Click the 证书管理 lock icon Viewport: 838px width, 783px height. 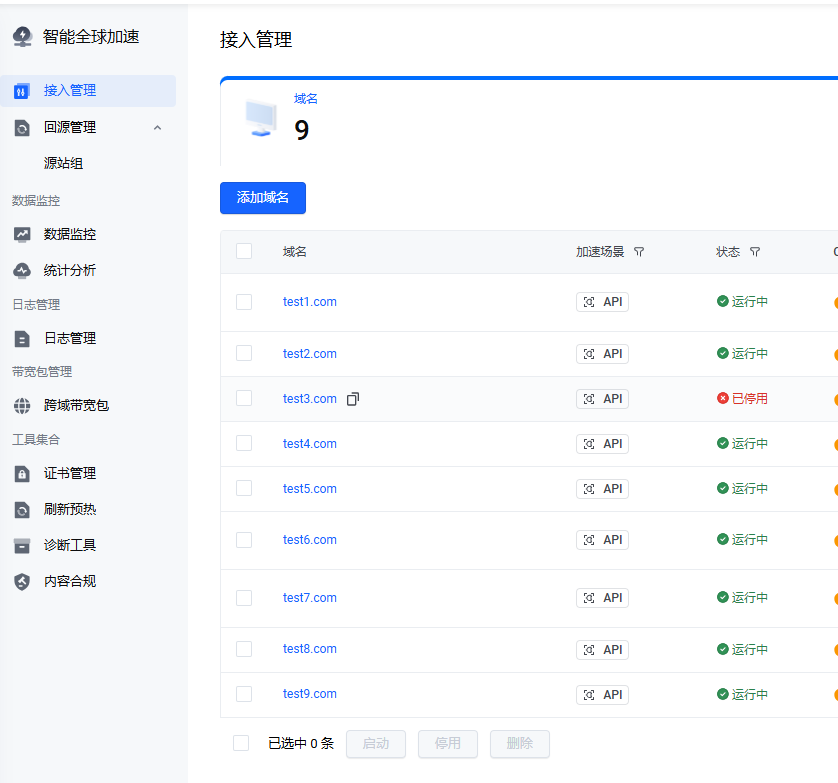coord(22,473)
